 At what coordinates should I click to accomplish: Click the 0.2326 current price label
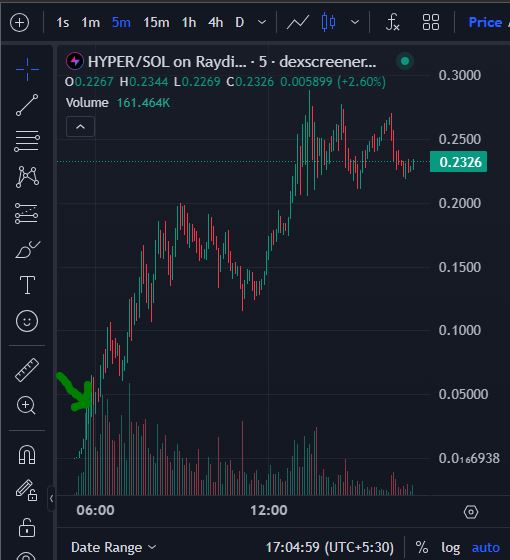pyautogui.click(x=458, y=162)
